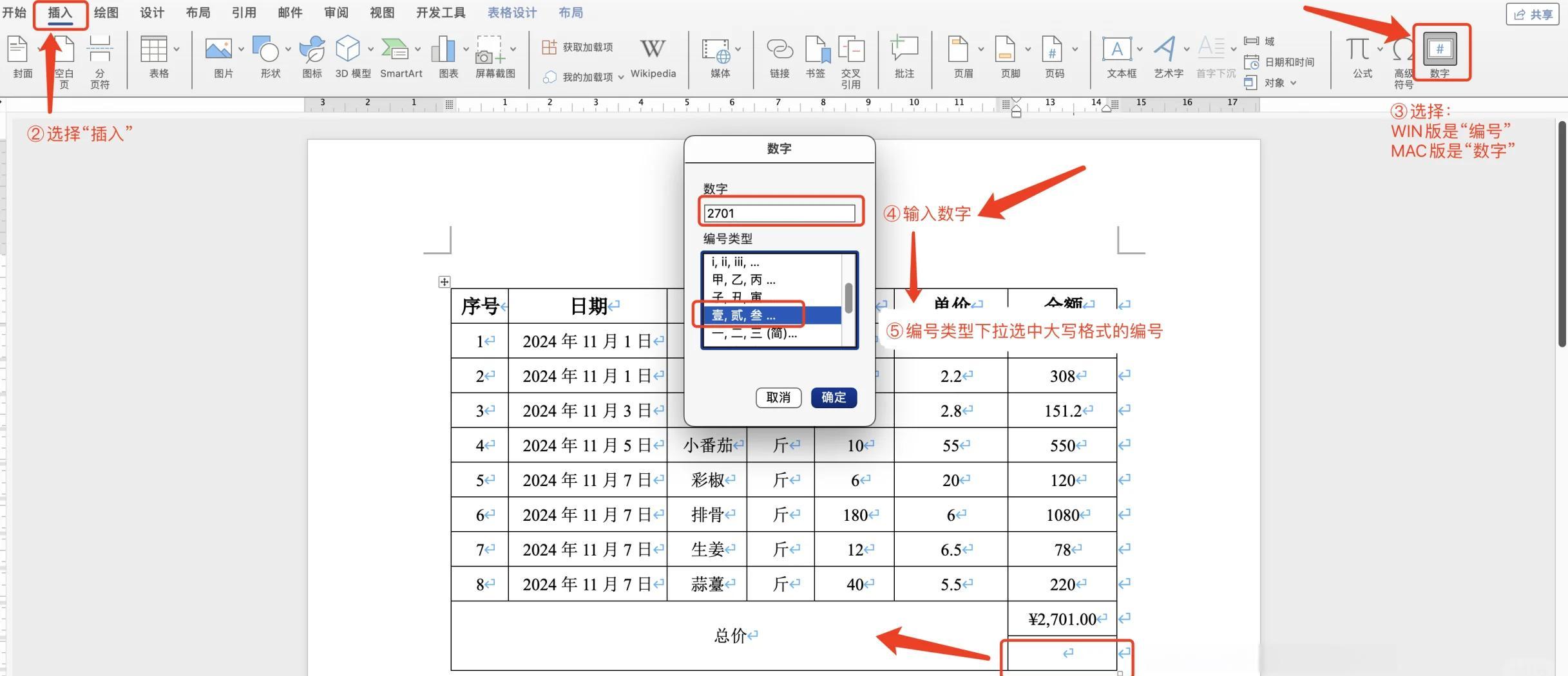The height and width of the screenshot is (676, 1568).
Task: Click the 编号类型 list scrollbar
Action: pyautogui.click(x=848, y=299)
